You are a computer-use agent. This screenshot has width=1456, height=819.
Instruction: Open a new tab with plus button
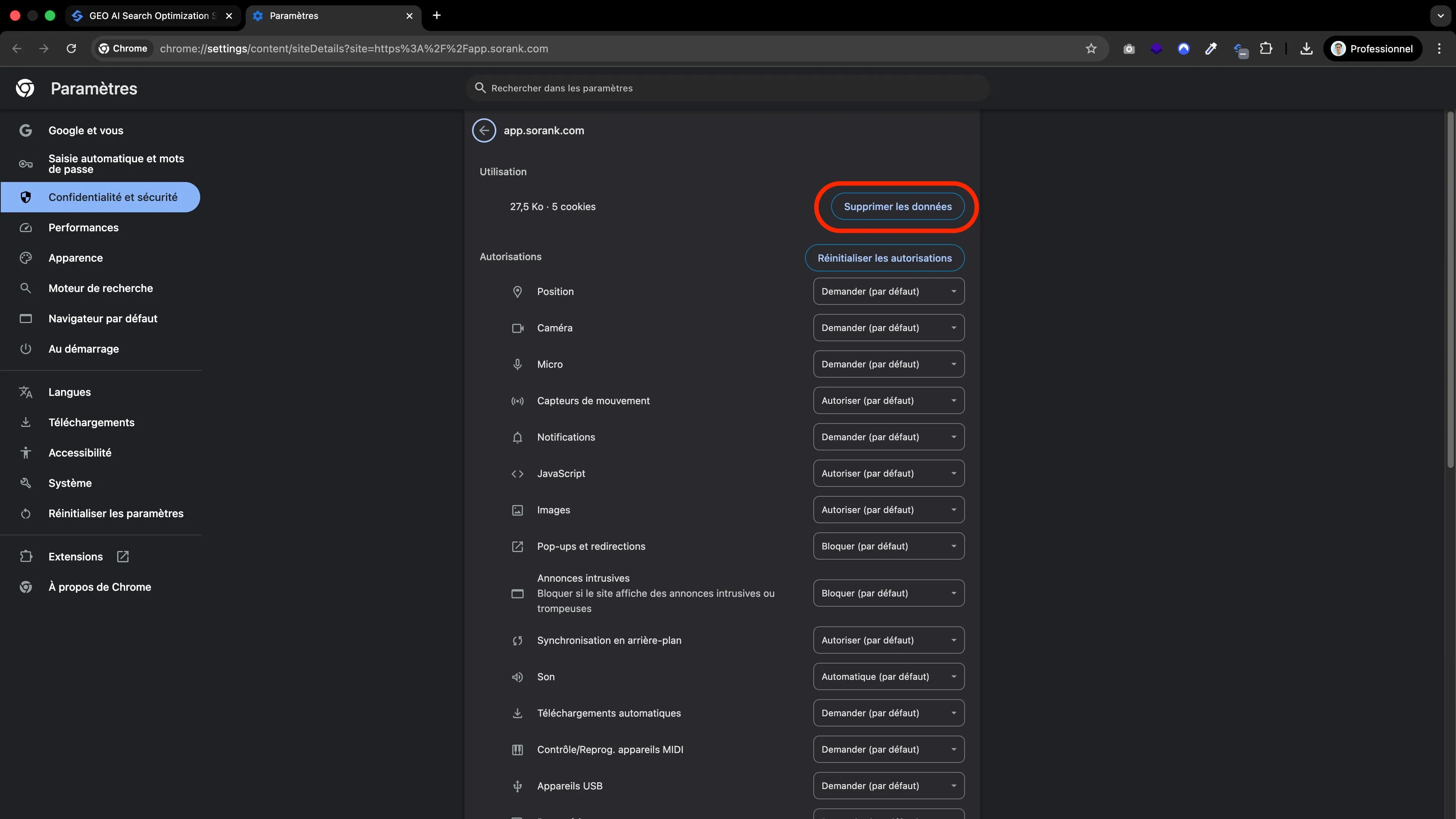pos(436,15)
